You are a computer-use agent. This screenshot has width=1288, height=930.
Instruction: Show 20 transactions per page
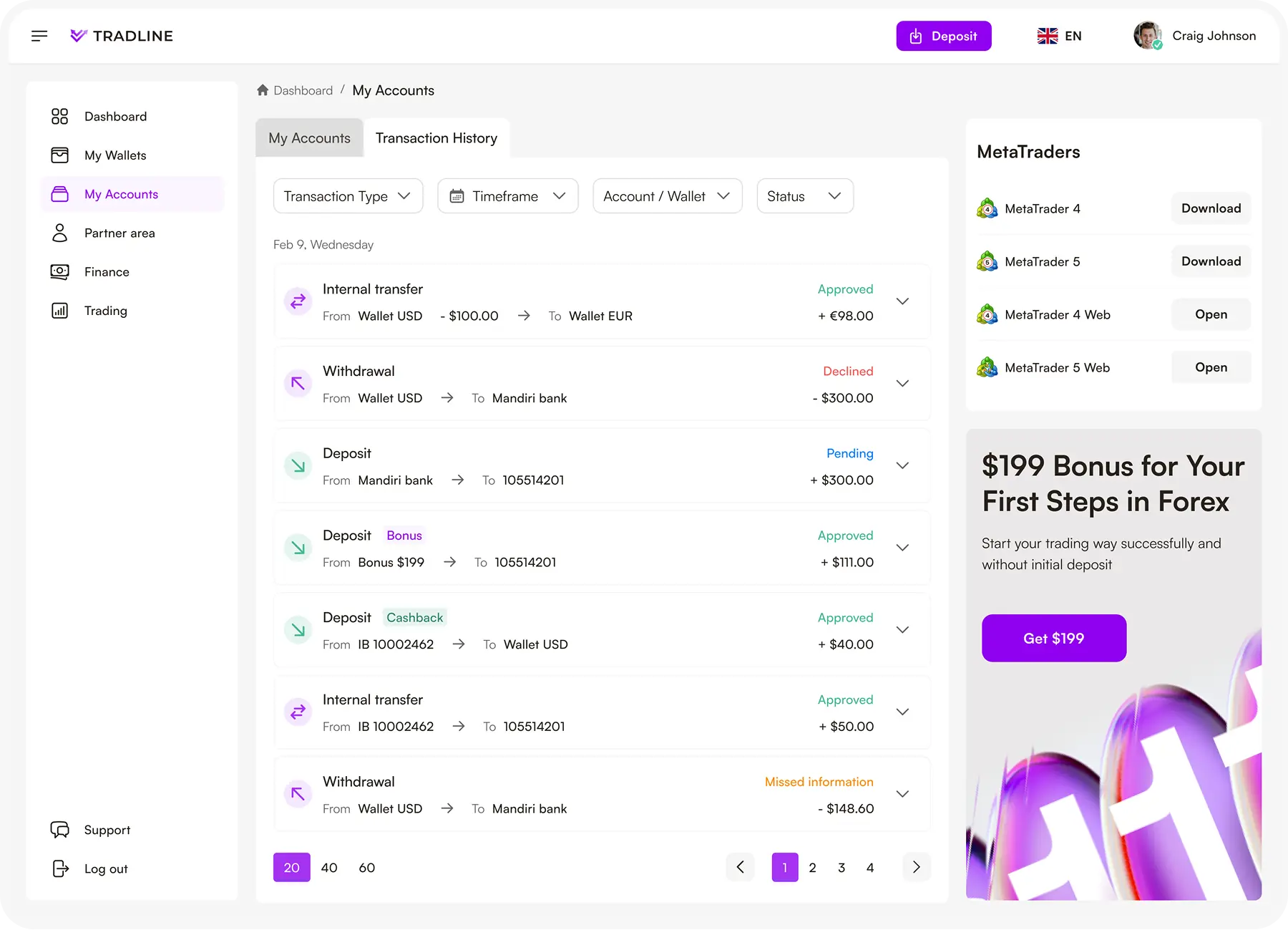292,868
